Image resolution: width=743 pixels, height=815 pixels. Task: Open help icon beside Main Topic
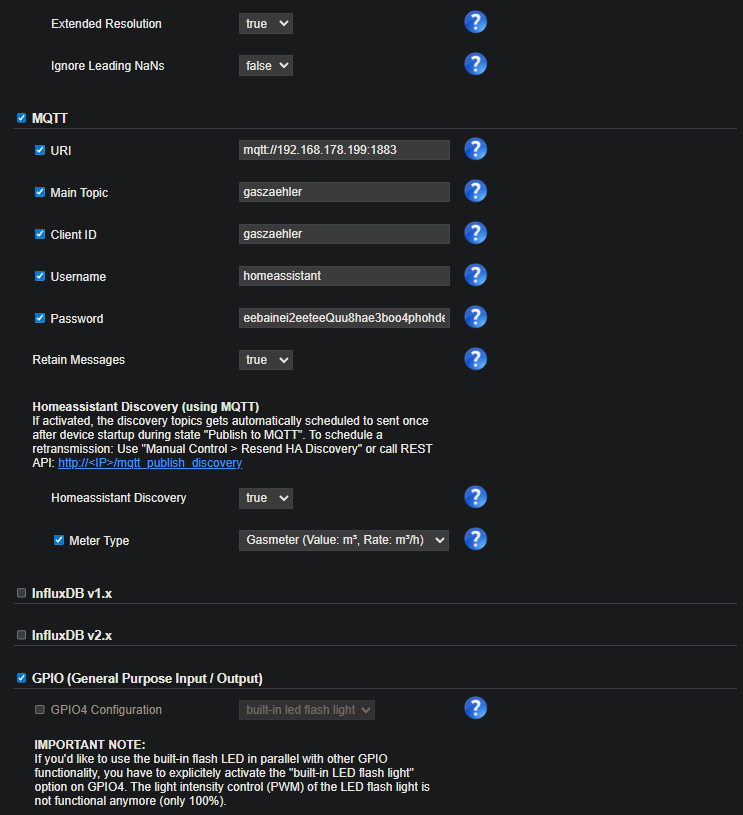coord(476,191)
